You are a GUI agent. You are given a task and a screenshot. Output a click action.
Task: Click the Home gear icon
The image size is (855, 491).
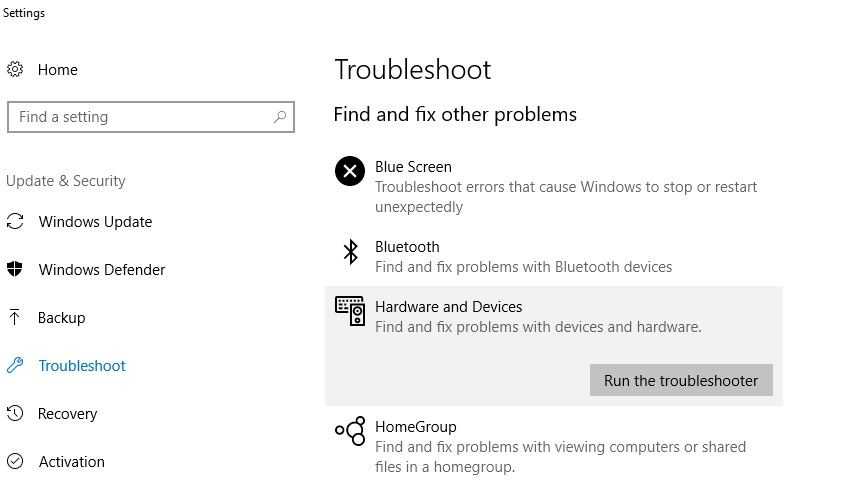coord(15,69)
